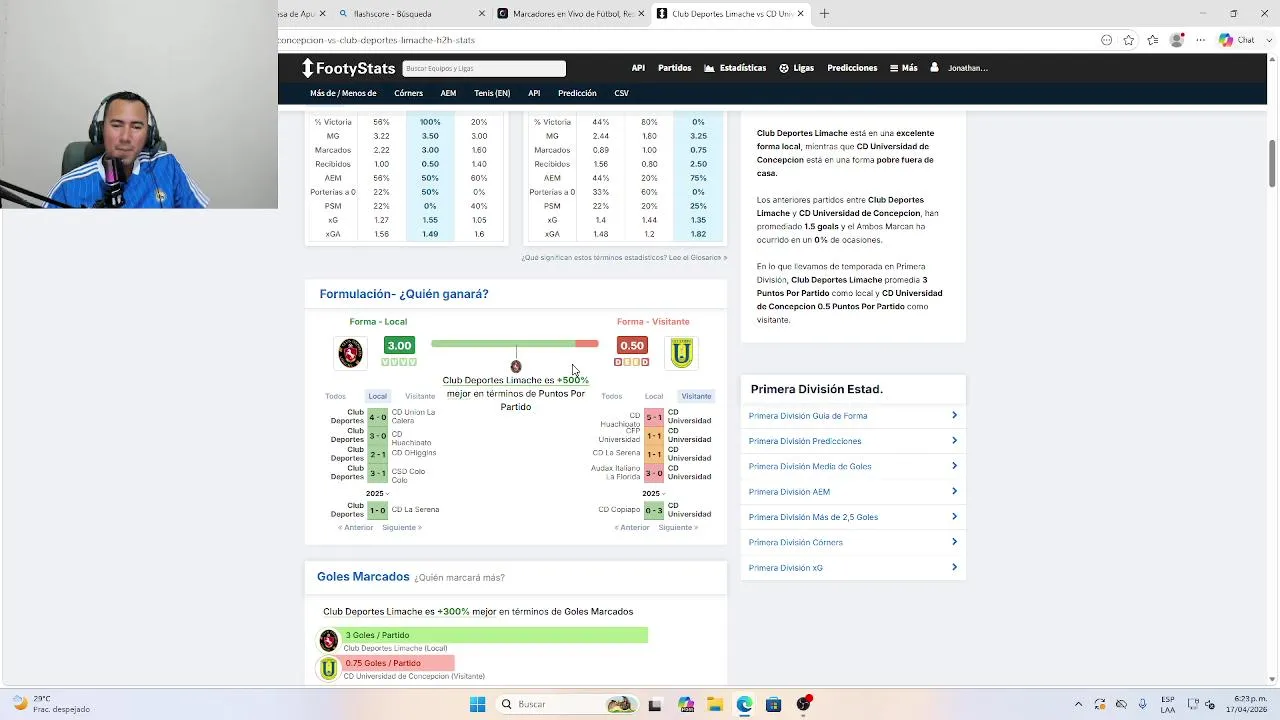The image size is (1280, 720).
Task: Select Visitante filter under Forma Visitante
Action: click(696, 396)
